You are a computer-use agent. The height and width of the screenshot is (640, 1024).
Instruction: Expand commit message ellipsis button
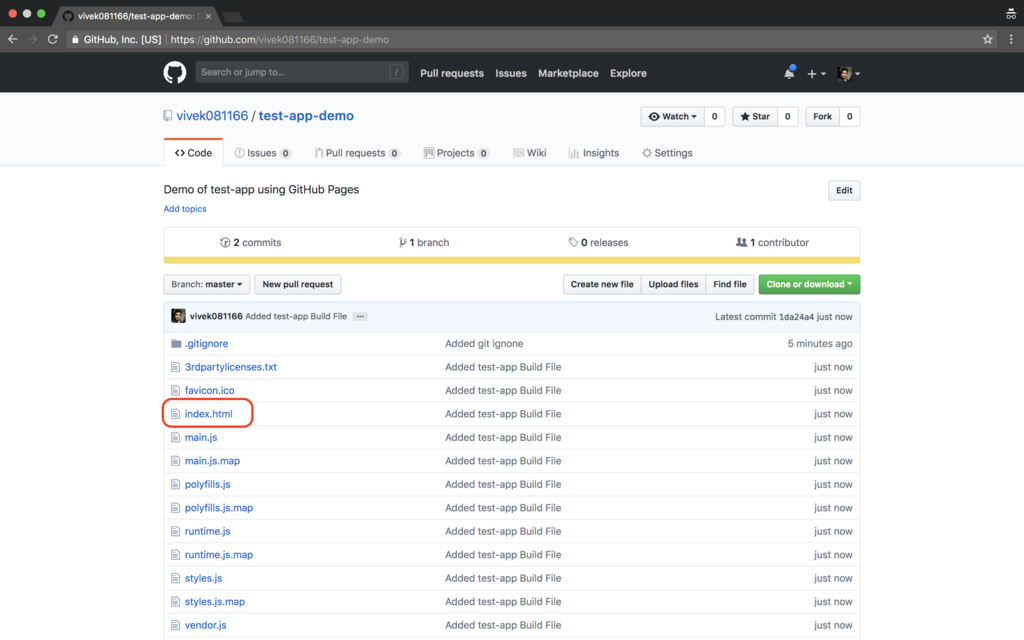360,316
